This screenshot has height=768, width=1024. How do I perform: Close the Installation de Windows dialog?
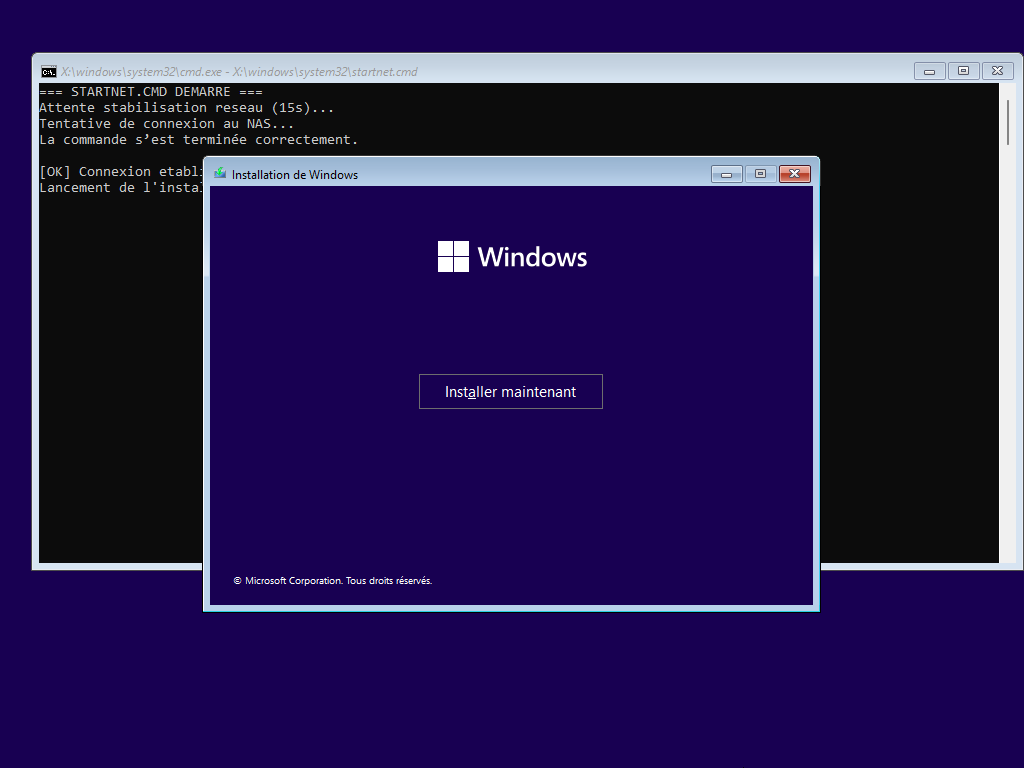794,174
